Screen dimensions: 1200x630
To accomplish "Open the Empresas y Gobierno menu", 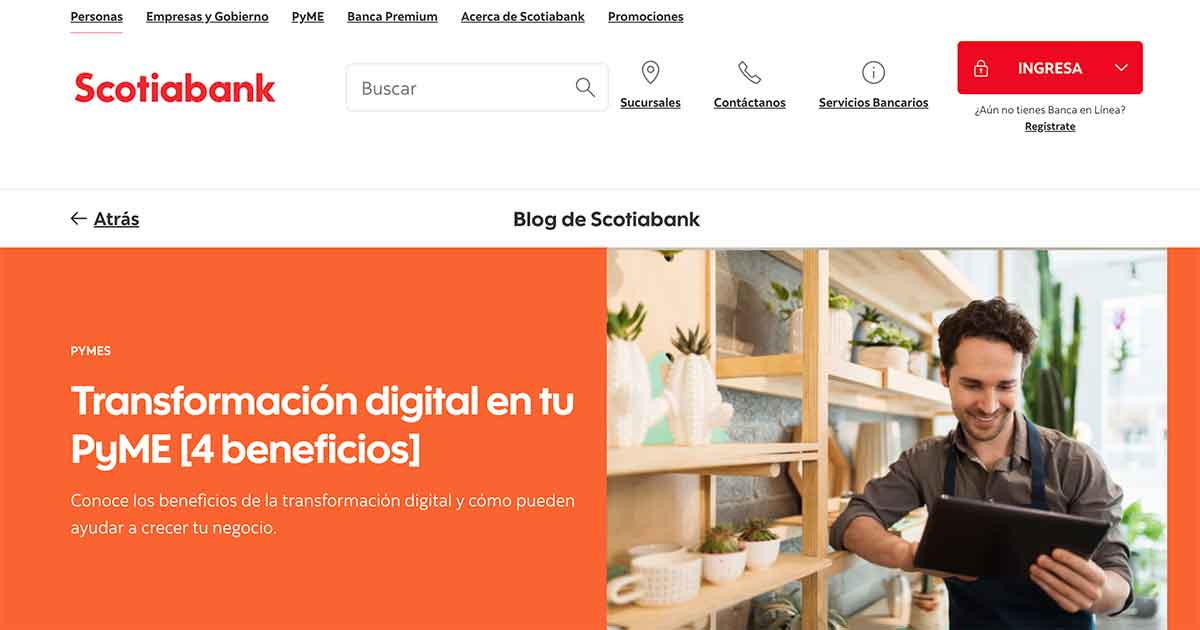I will click(x=207, y=17).
